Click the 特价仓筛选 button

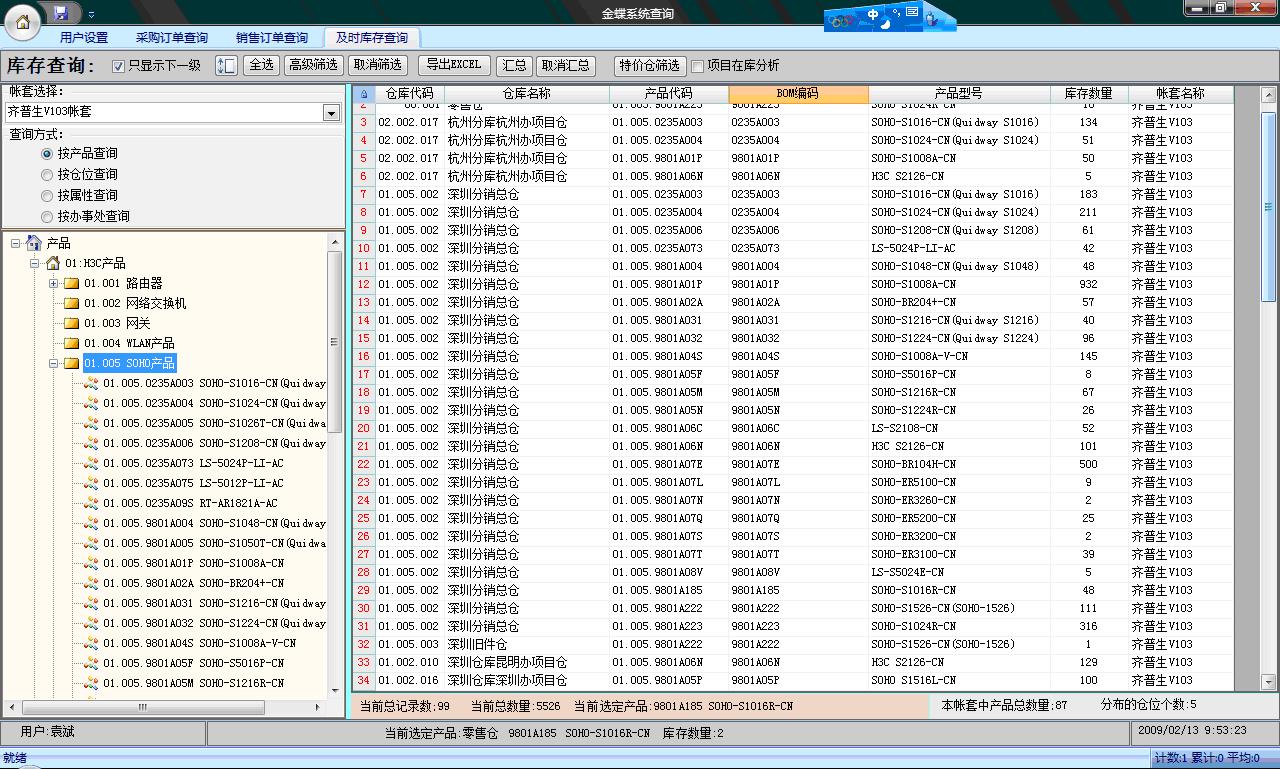650,65
